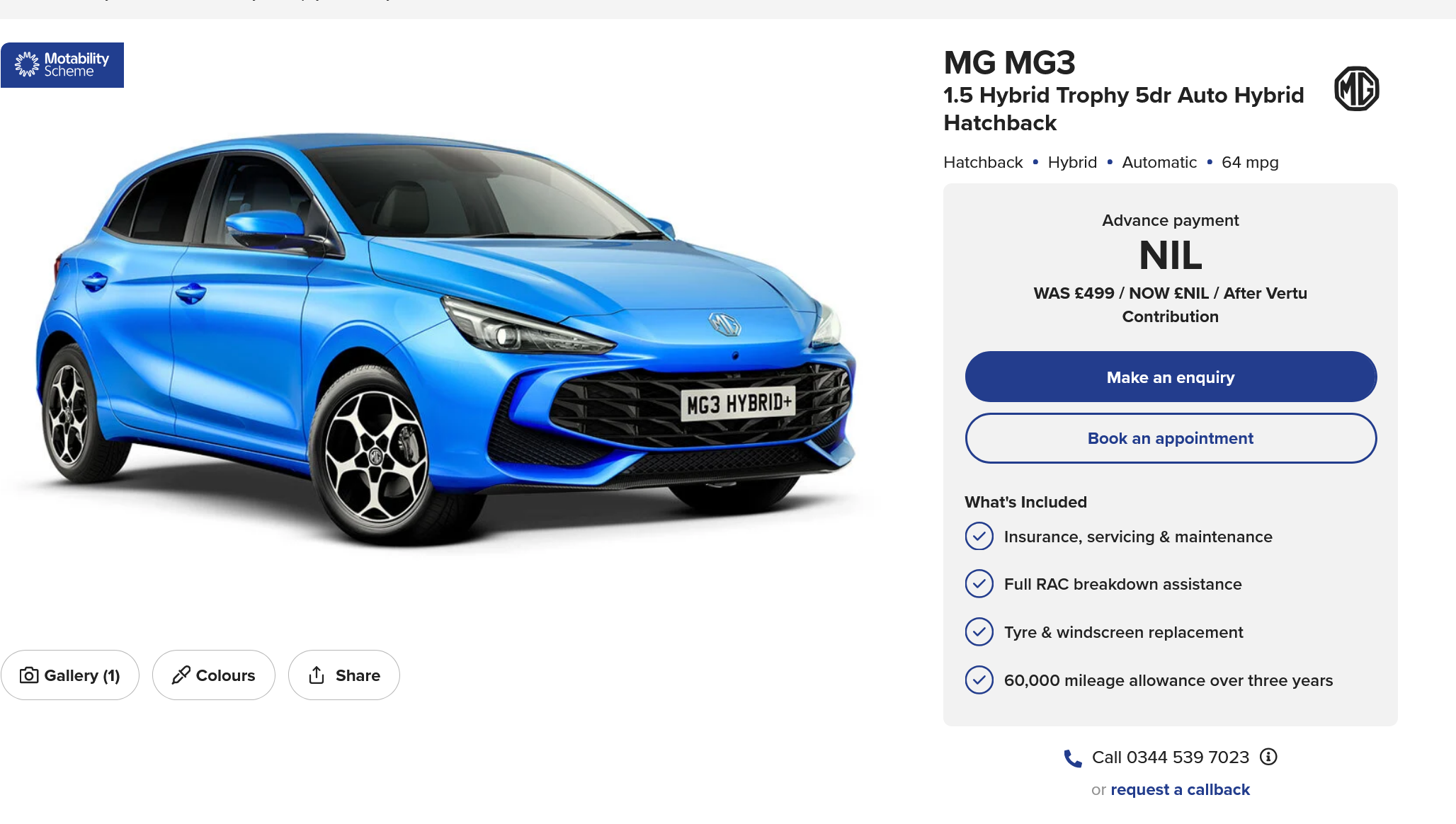This screenshot has height=824, width=1456.
Task: Click the Make an enquiry button
Action: click(1171, 377)
